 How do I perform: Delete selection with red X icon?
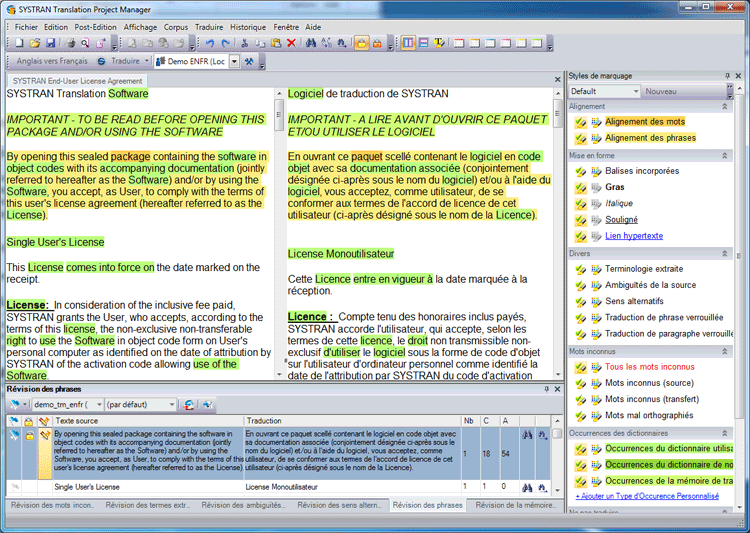pyautogui.click(x=291, y=44)
